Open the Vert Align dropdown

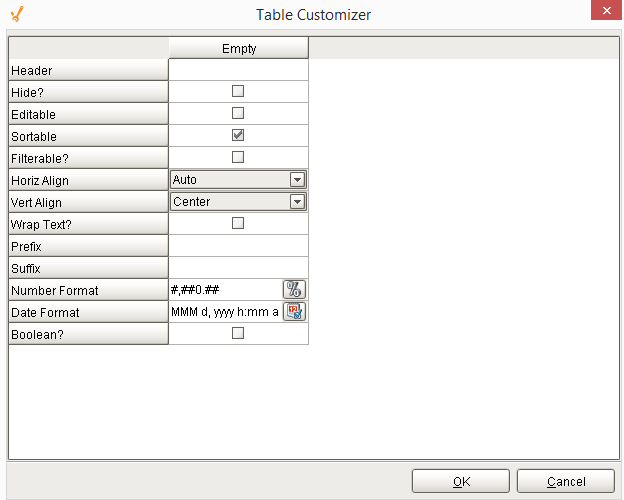click(x=296, y=202)
